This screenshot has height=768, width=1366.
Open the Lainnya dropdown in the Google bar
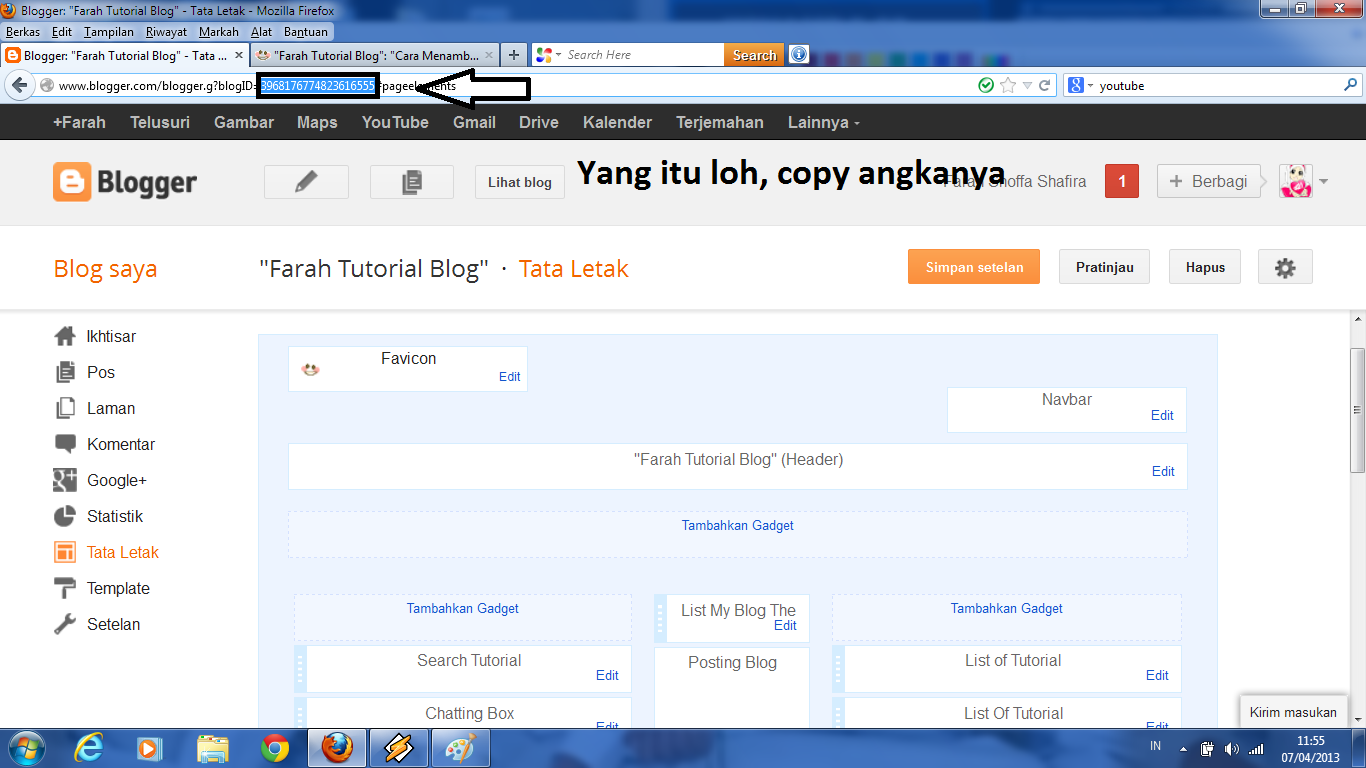(823, 122)
